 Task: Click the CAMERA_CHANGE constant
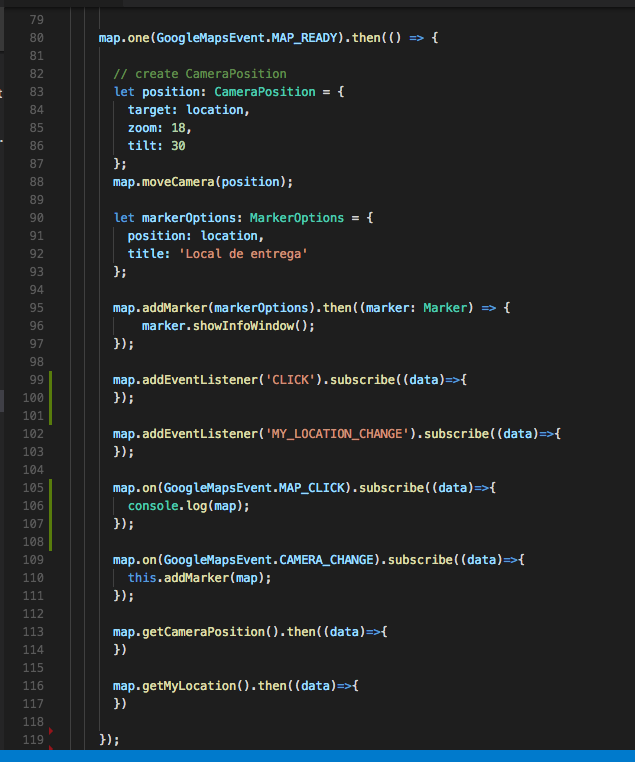(326, 560)
